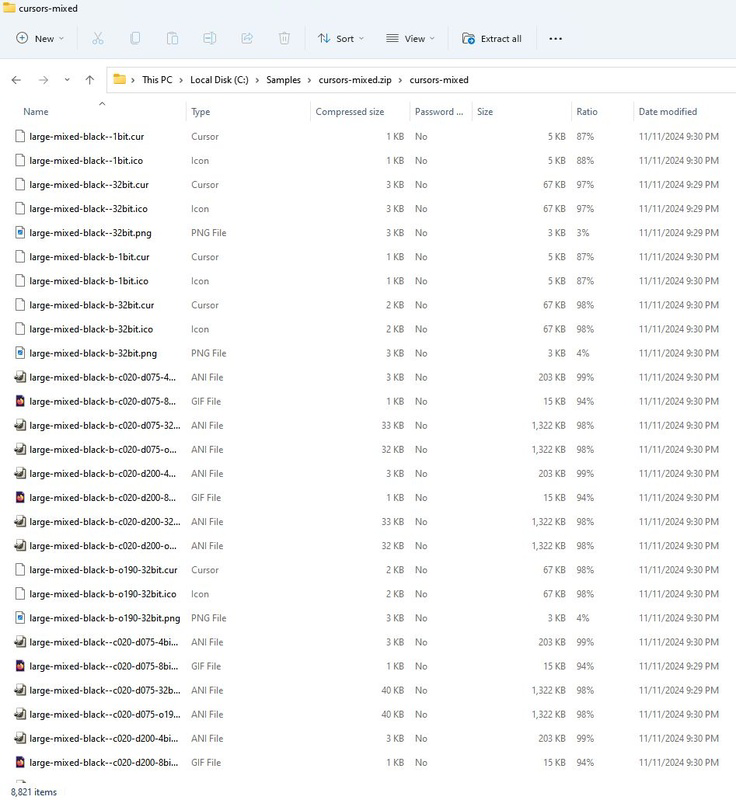Click the Cut scissors icon
Viewport: 736px width, 800px height.
point(97,39)
